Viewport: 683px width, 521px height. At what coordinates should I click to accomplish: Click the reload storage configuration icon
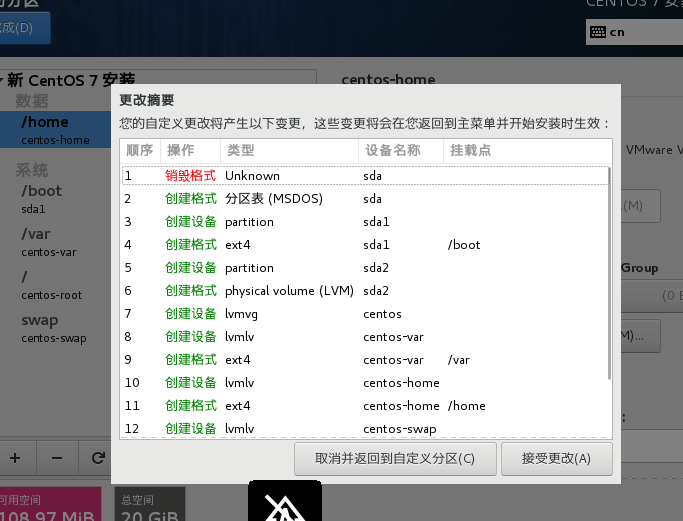point(98,458)
